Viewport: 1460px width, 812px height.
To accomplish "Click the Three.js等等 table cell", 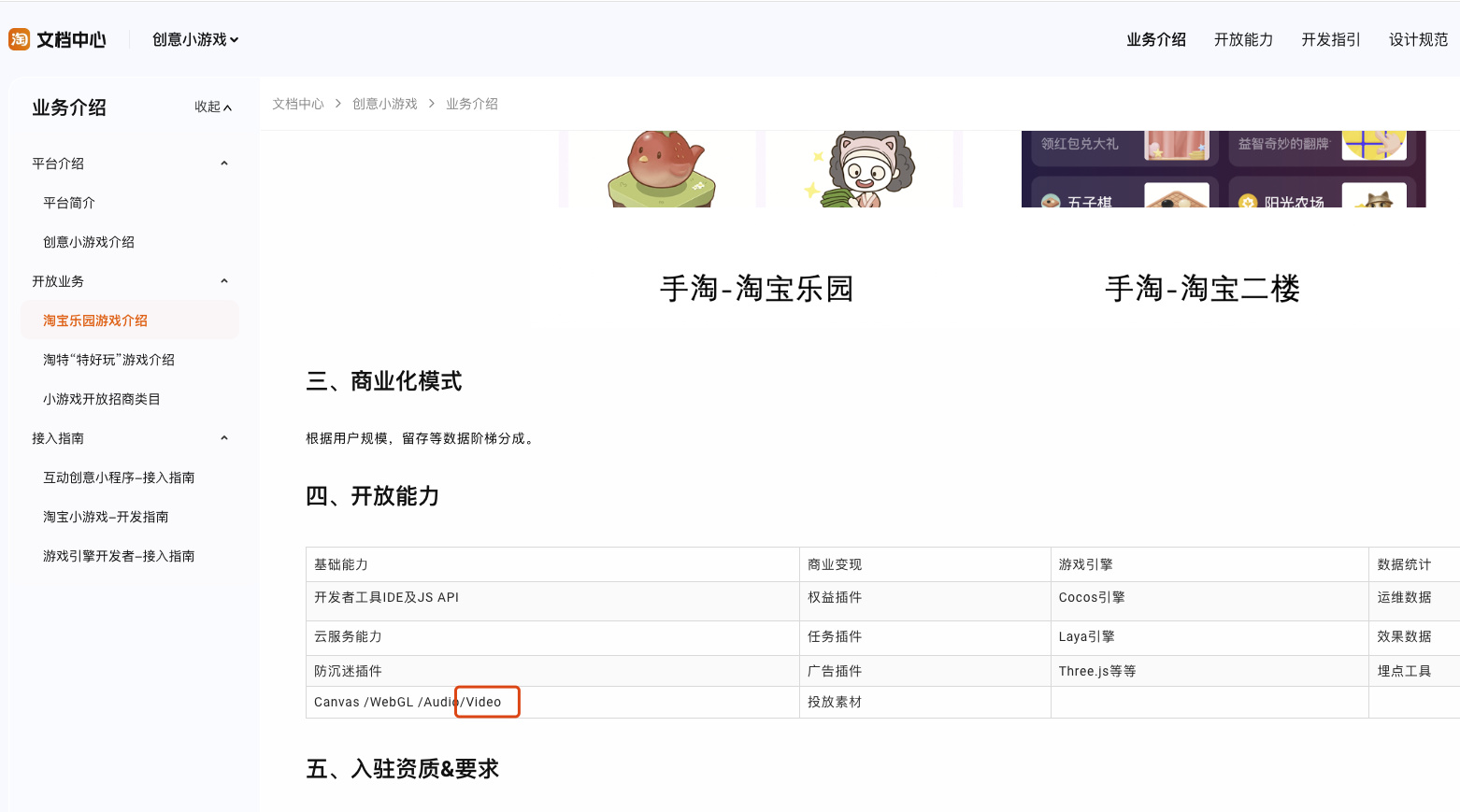I will (1210, 671).
